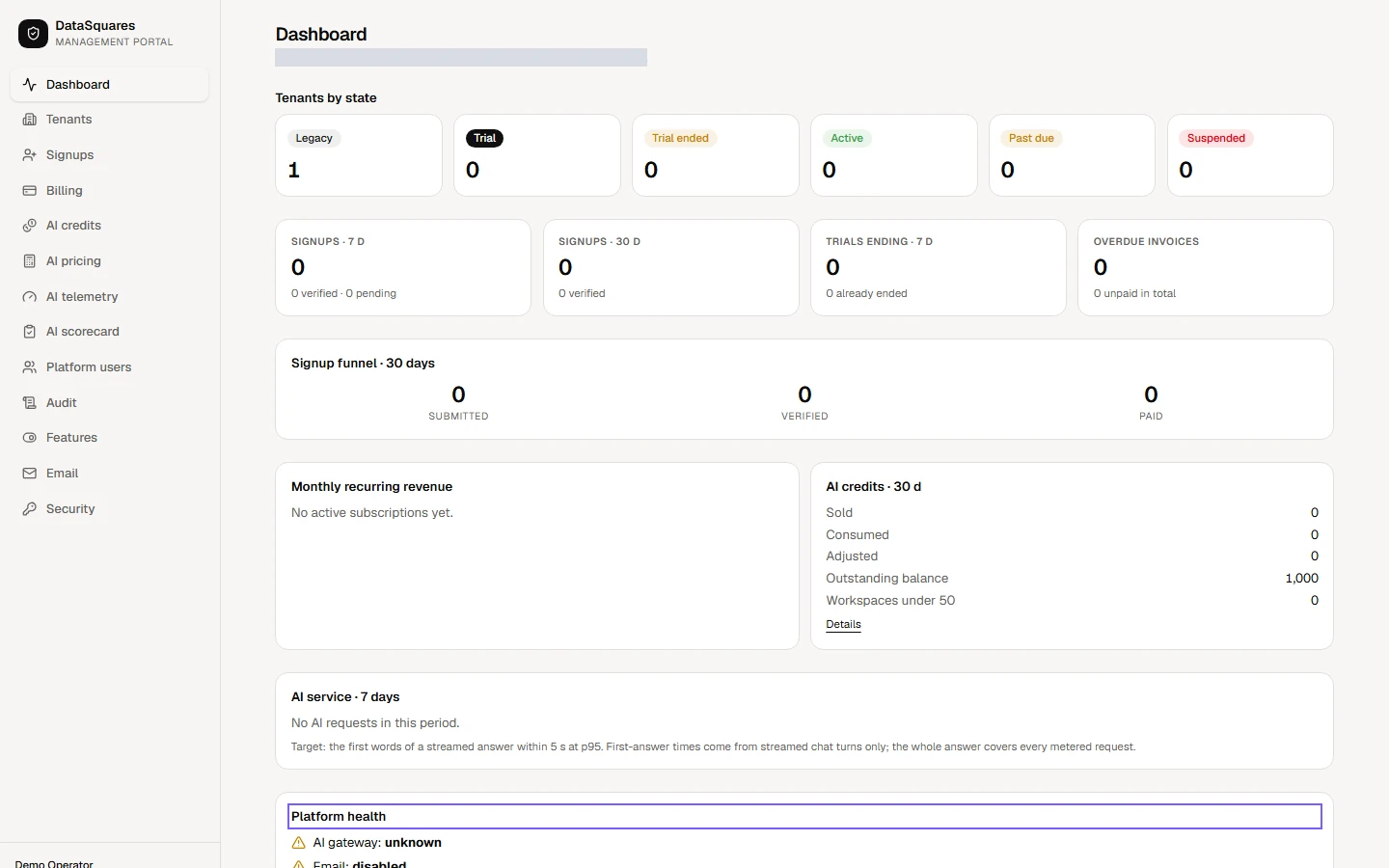Click the black Trial state badge

point(484,139)
